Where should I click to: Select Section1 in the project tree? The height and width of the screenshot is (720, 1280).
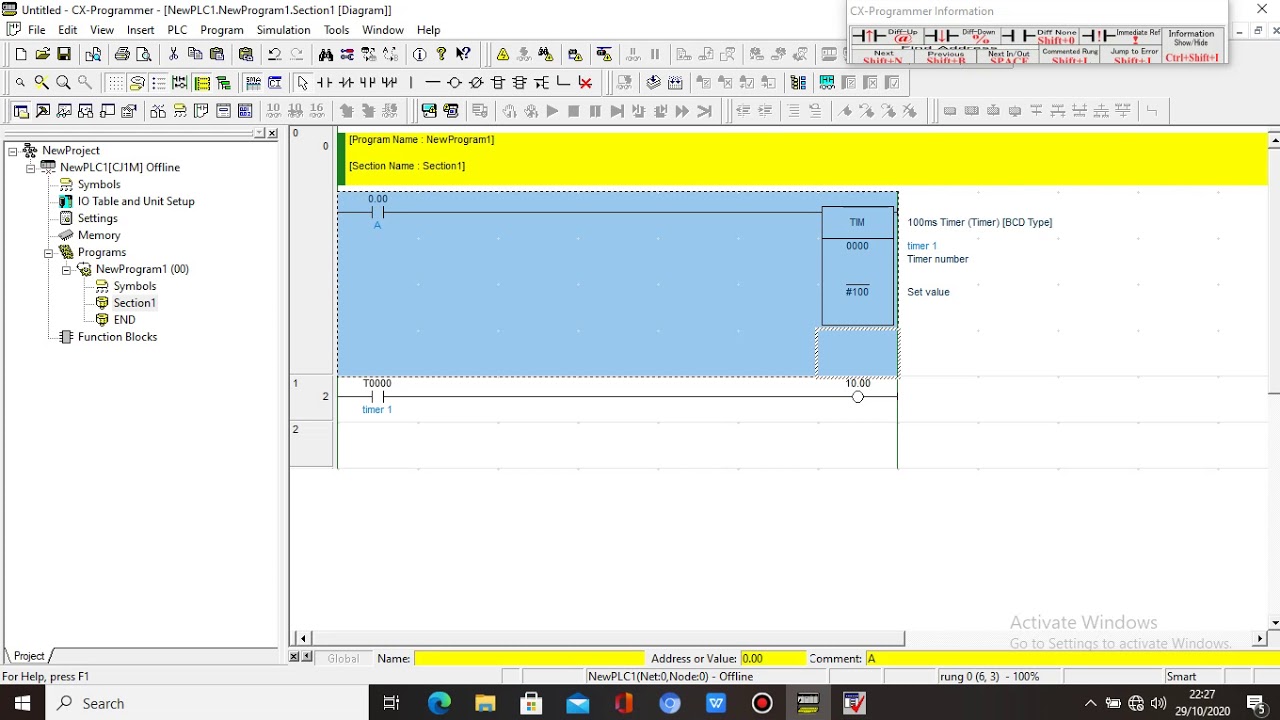pyautogui.click(x=134, y=303)
